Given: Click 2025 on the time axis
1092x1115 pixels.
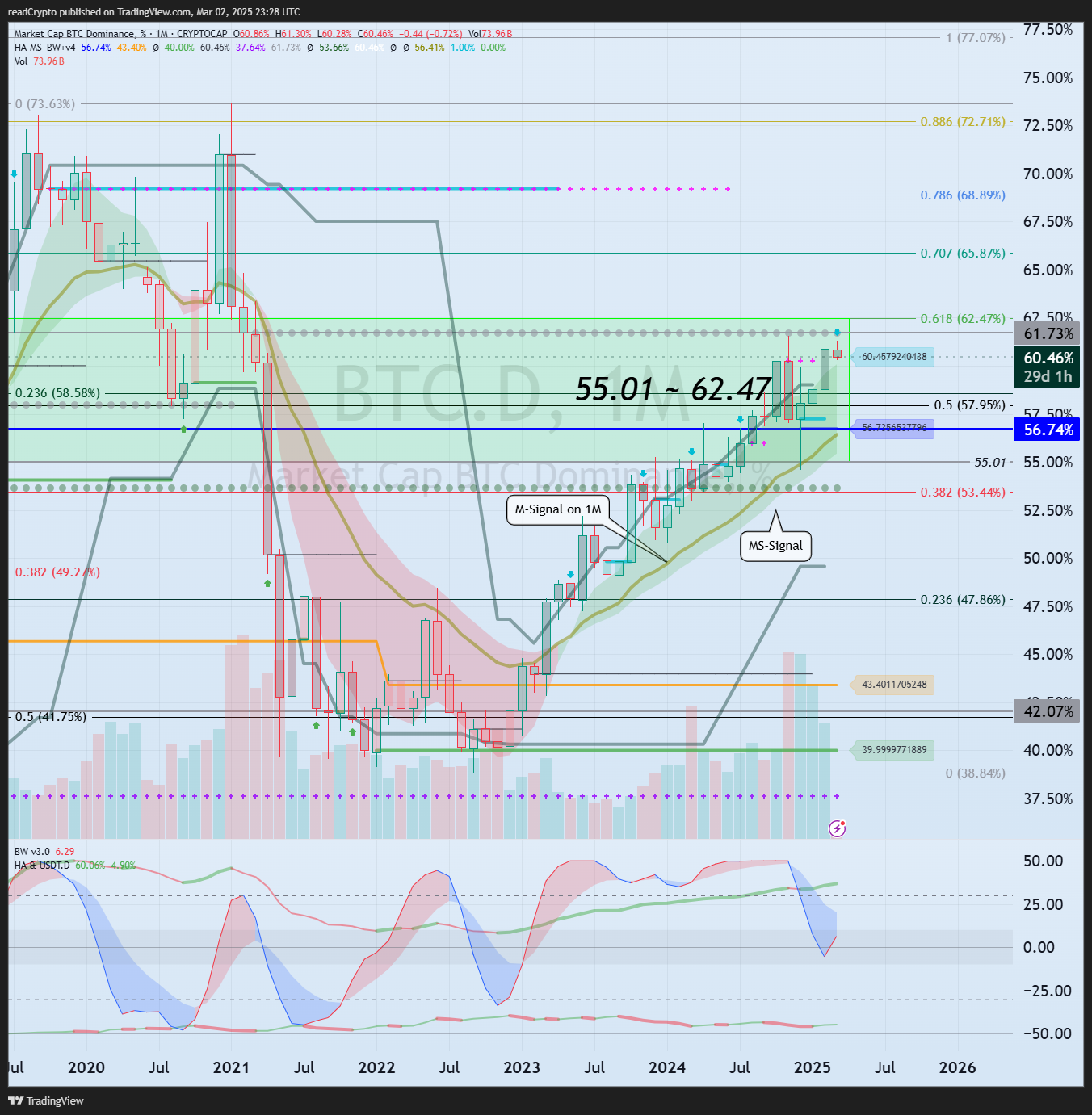Looking at the screenshot, I should [813, 1067].
